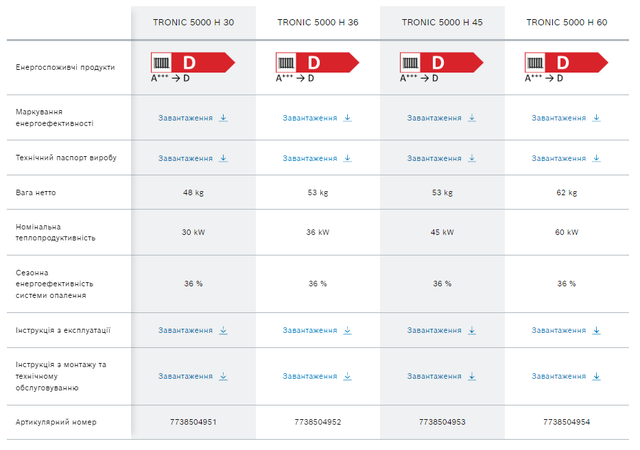Download technical passport for TRONIC 5000 H 60
Screen dimensions: 640x450
click(566, 158)
